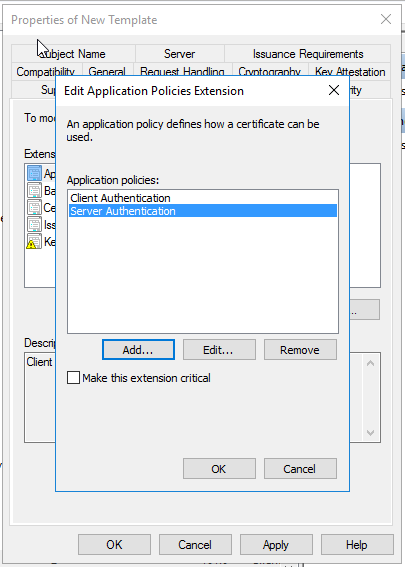
Task: Click the Edit... policy button
Action: 219,349
